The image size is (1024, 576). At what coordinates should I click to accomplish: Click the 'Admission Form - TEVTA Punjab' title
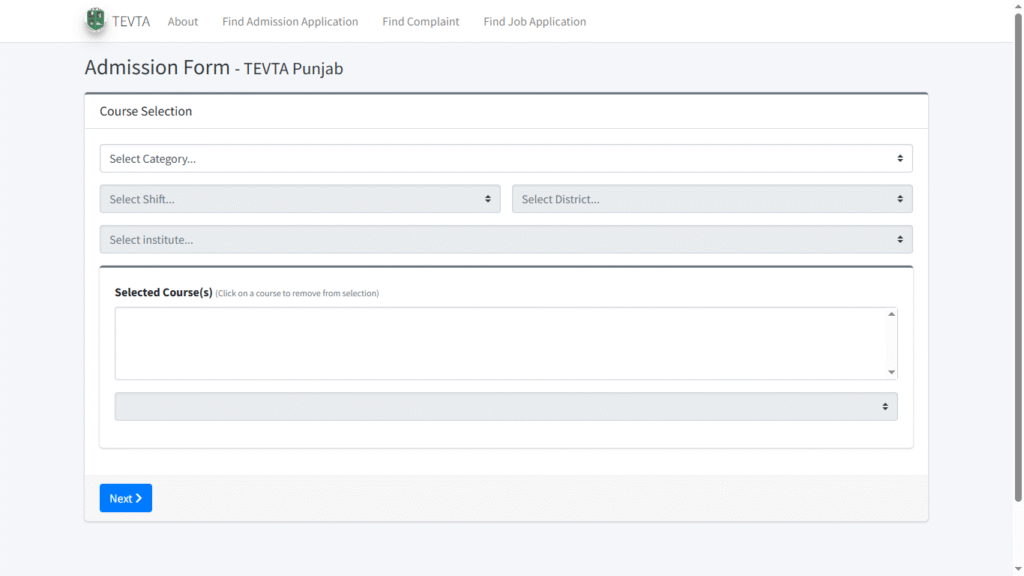(214, 67)
